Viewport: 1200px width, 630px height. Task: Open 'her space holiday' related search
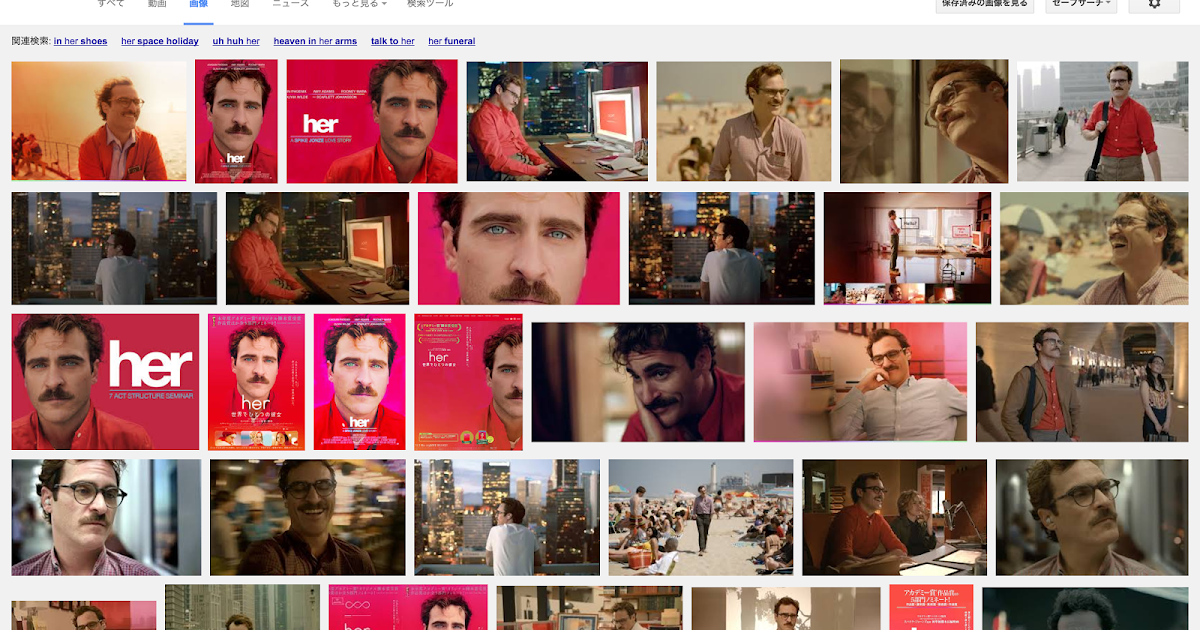(160, 41)
